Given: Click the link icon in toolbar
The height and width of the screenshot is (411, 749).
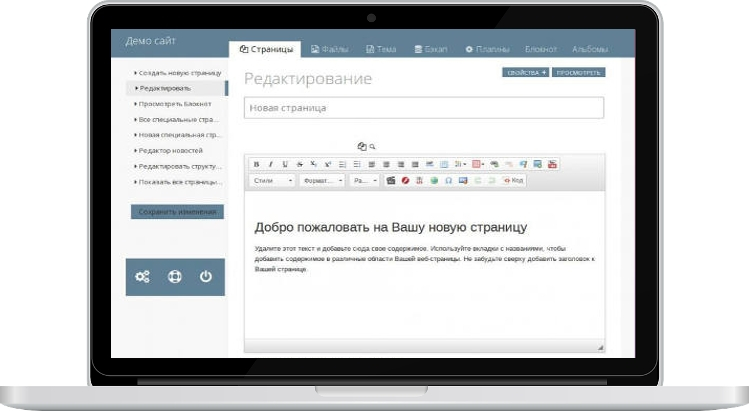Looking at the screenshot, I should (x=494, y=164).
